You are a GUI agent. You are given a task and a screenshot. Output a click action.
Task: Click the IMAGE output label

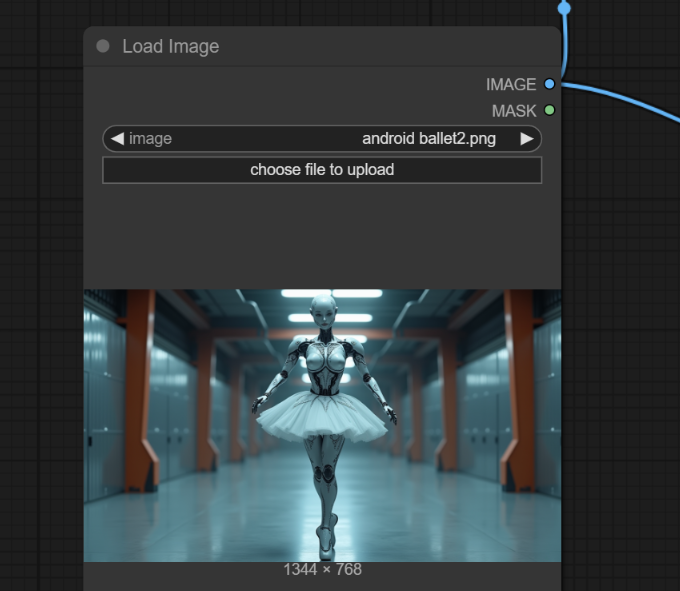(x=511, y=85)
